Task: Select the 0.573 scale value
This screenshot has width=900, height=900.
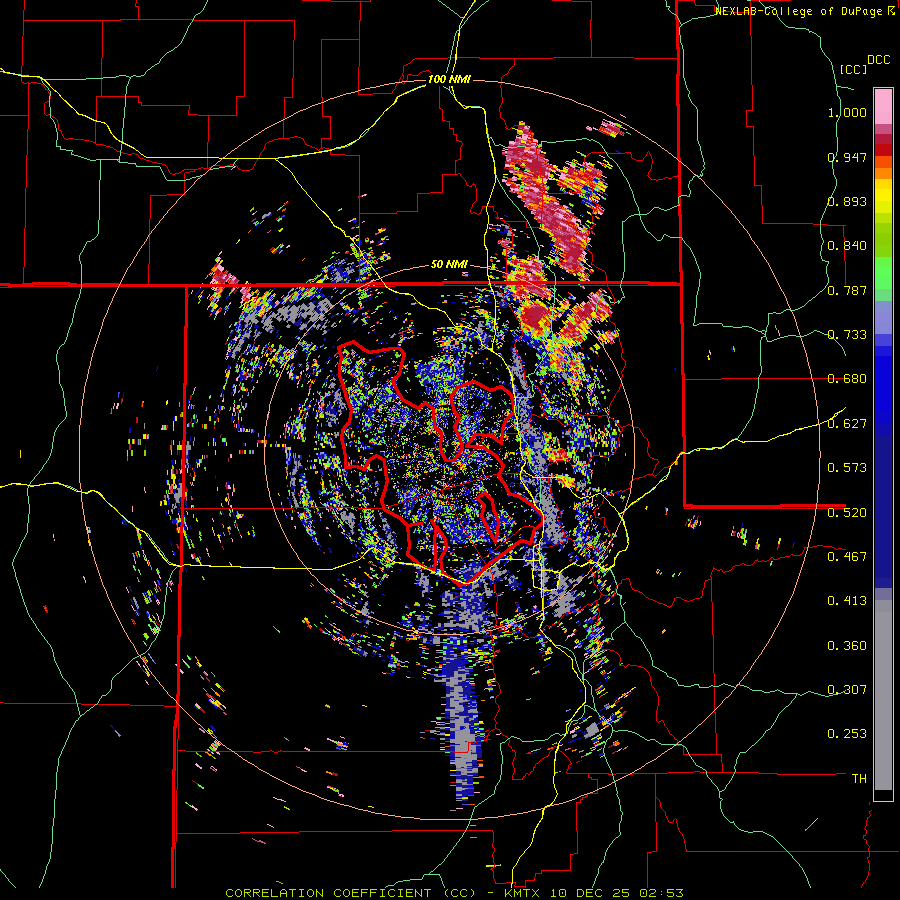Action: click(847, 467)
